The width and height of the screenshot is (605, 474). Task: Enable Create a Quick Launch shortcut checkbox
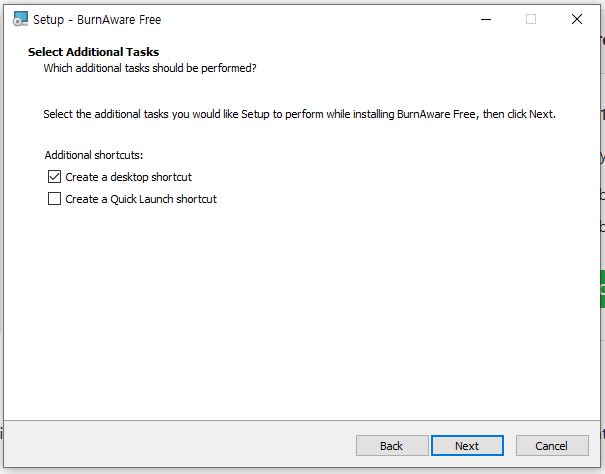pos(54,199)
